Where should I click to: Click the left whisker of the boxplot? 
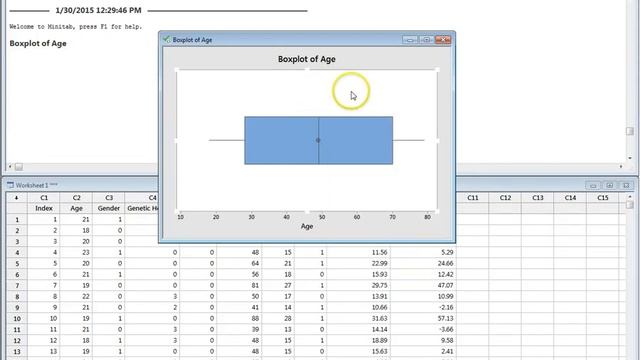coord(227,140)
